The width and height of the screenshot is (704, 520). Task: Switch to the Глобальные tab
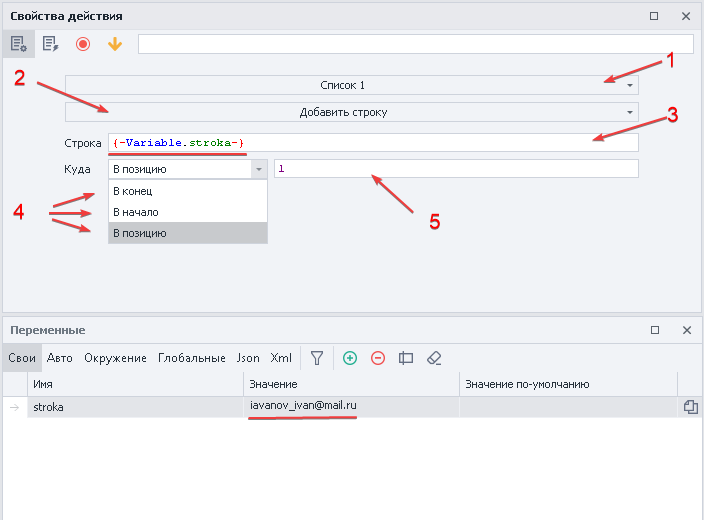coord(192,358)
